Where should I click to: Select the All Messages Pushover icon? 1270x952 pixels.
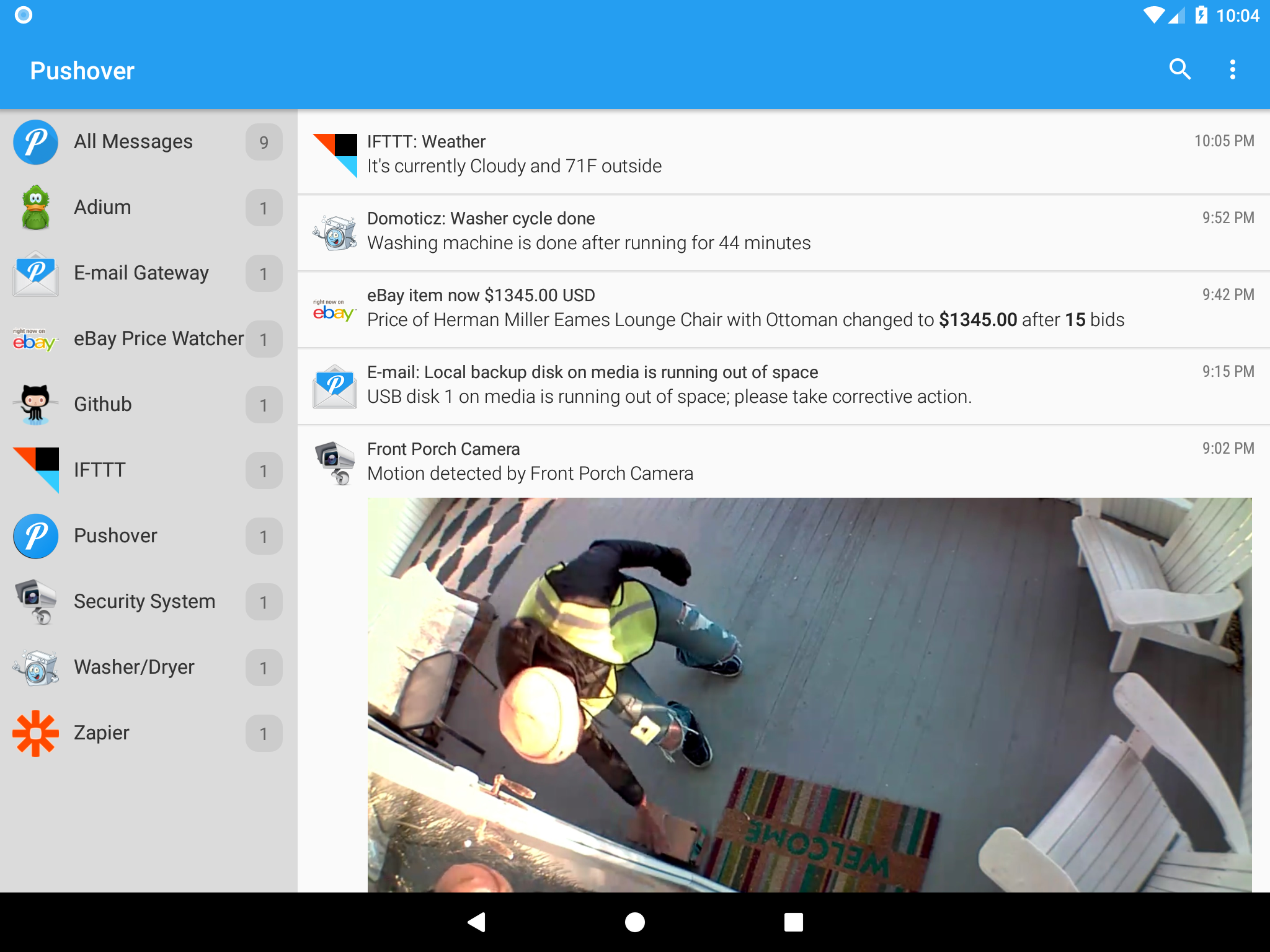35,141
